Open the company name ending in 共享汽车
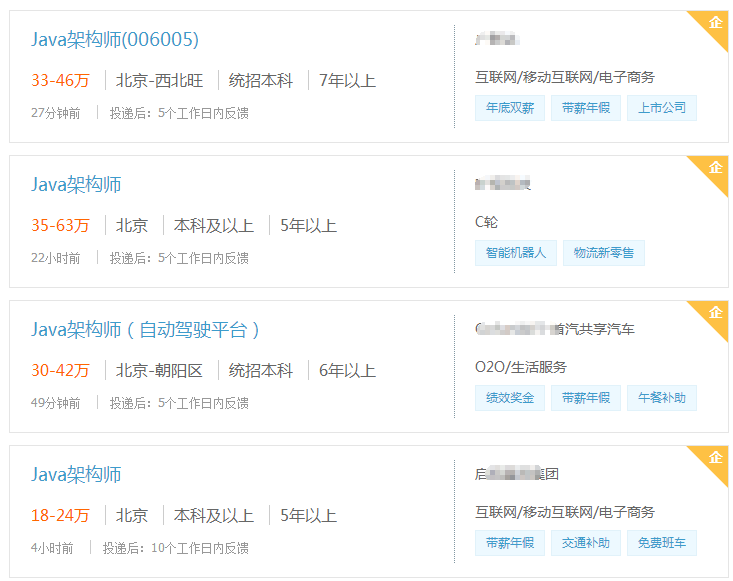The width and height of the screenshot is (733, 581). (x=555, y=329)
